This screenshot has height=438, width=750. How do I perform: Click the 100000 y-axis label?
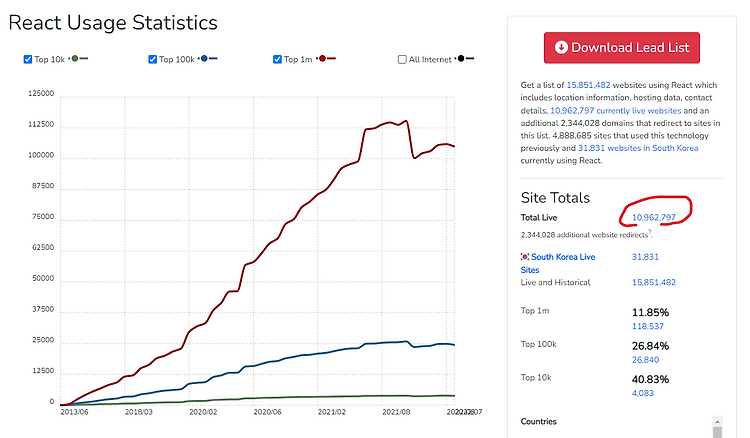(x=41, y=155)
